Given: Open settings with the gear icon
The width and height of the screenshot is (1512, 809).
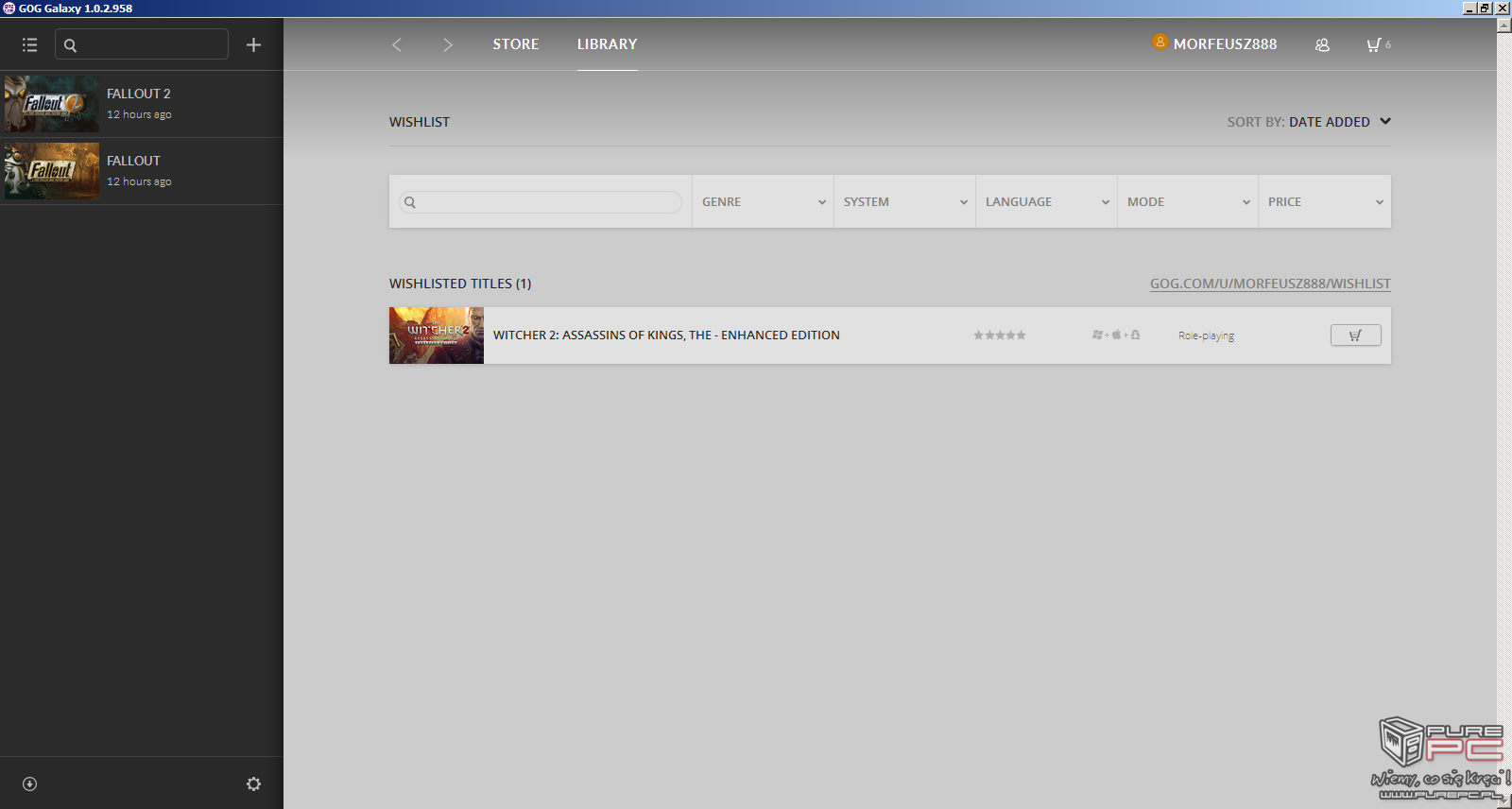Looking at the screenshot, I should 253,783.
